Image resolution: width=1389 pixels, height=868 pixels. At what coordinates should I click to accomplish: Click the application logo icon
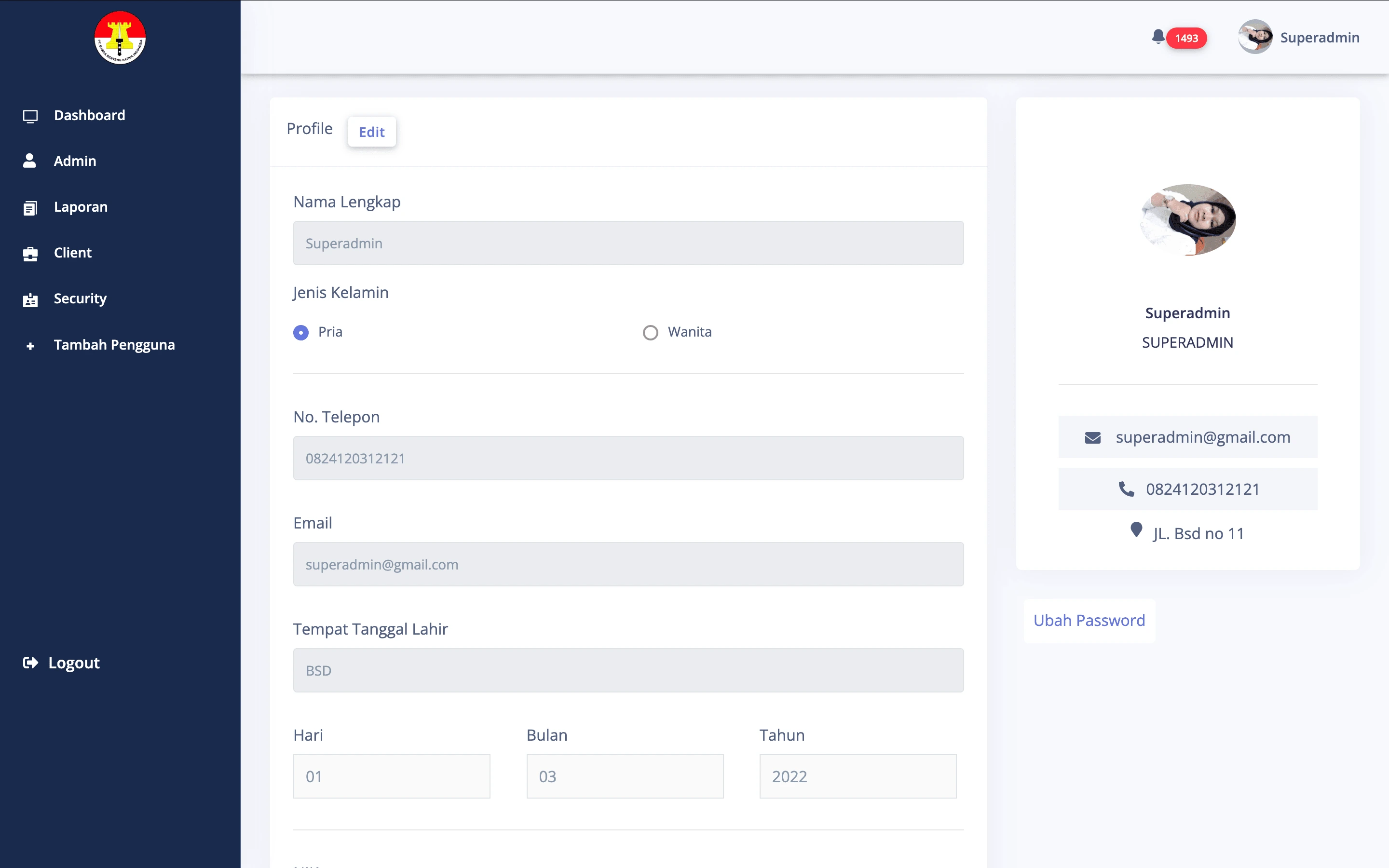tap(119, 39)
